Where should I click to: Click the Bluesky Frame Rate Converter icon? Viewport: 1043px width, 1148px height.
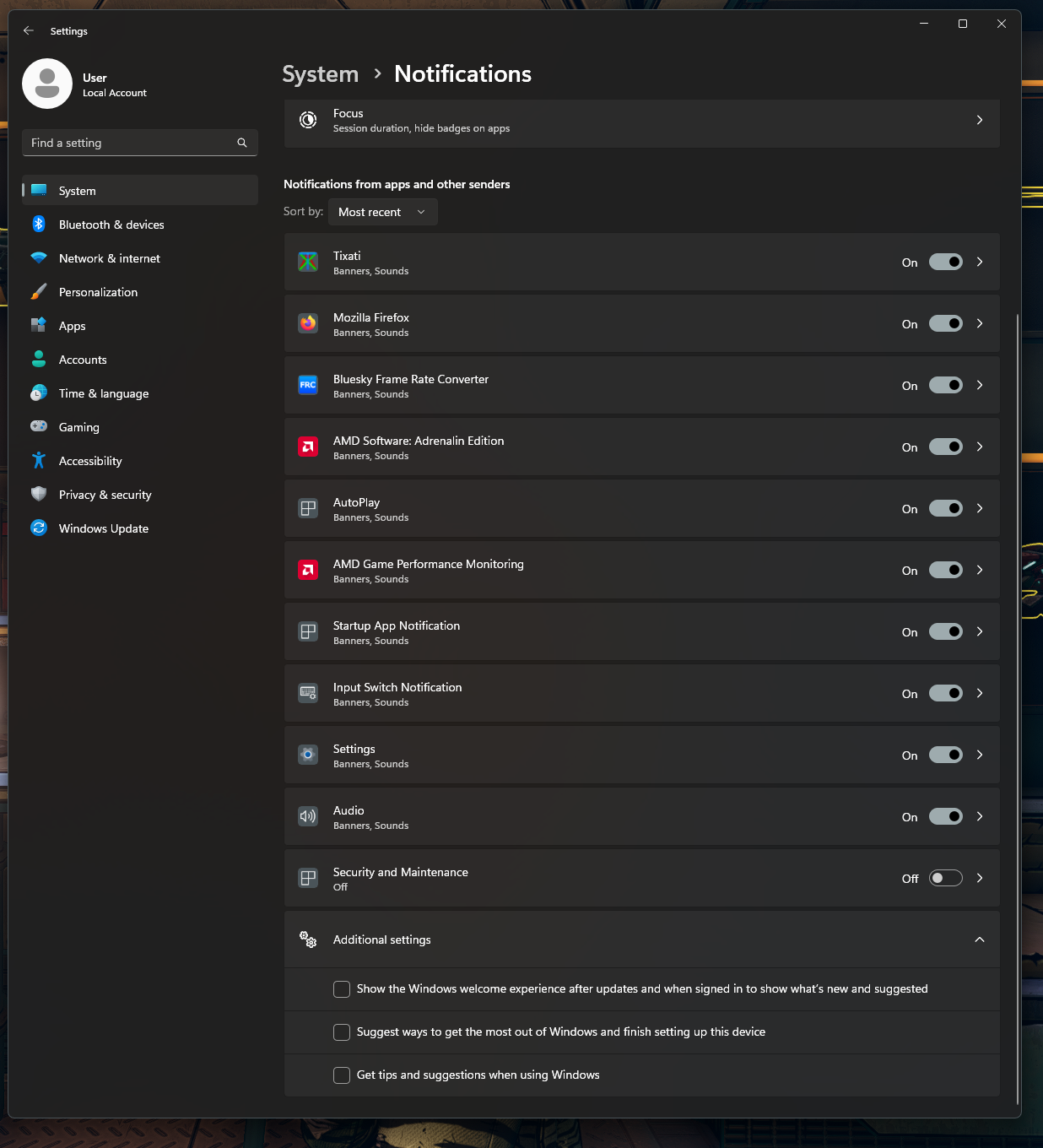(x=308, y=385)
